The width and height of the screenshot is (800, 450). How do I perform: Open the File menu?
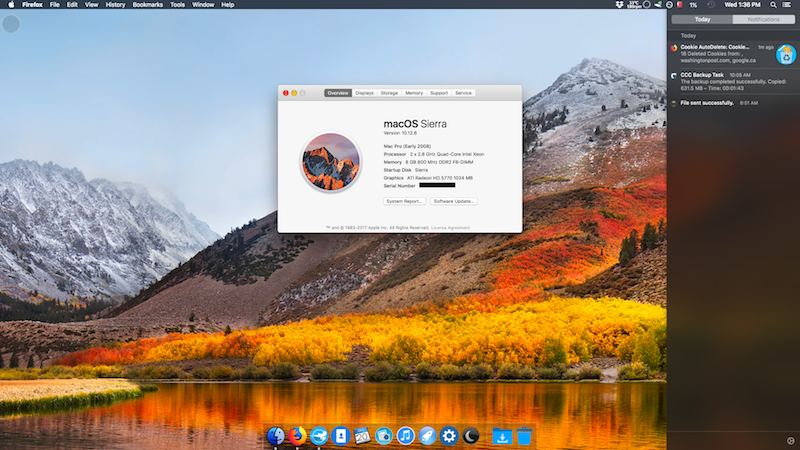(x=55, y=5)
